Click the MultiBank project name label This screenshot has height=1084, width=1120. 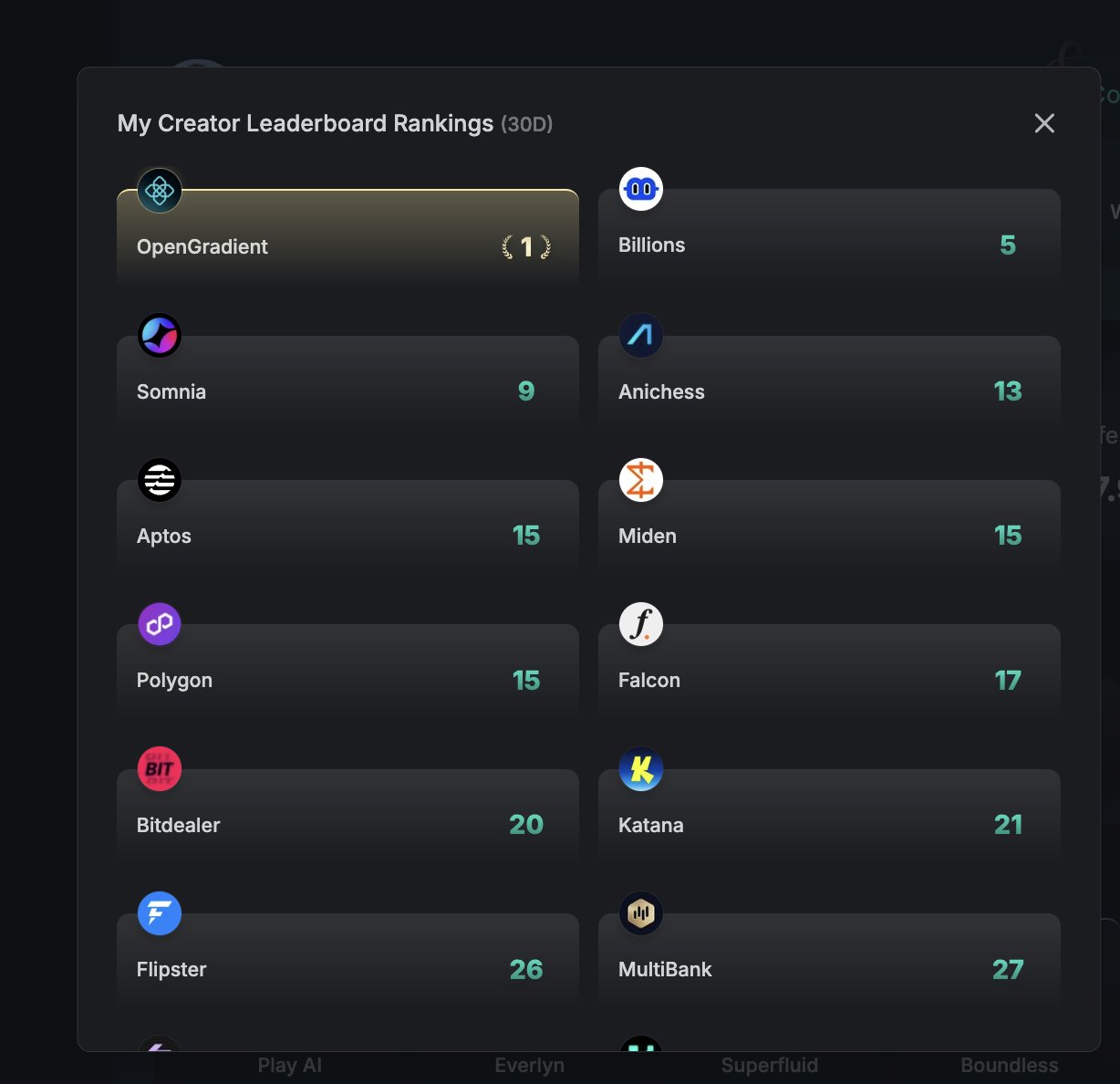[x=665, y=969]
